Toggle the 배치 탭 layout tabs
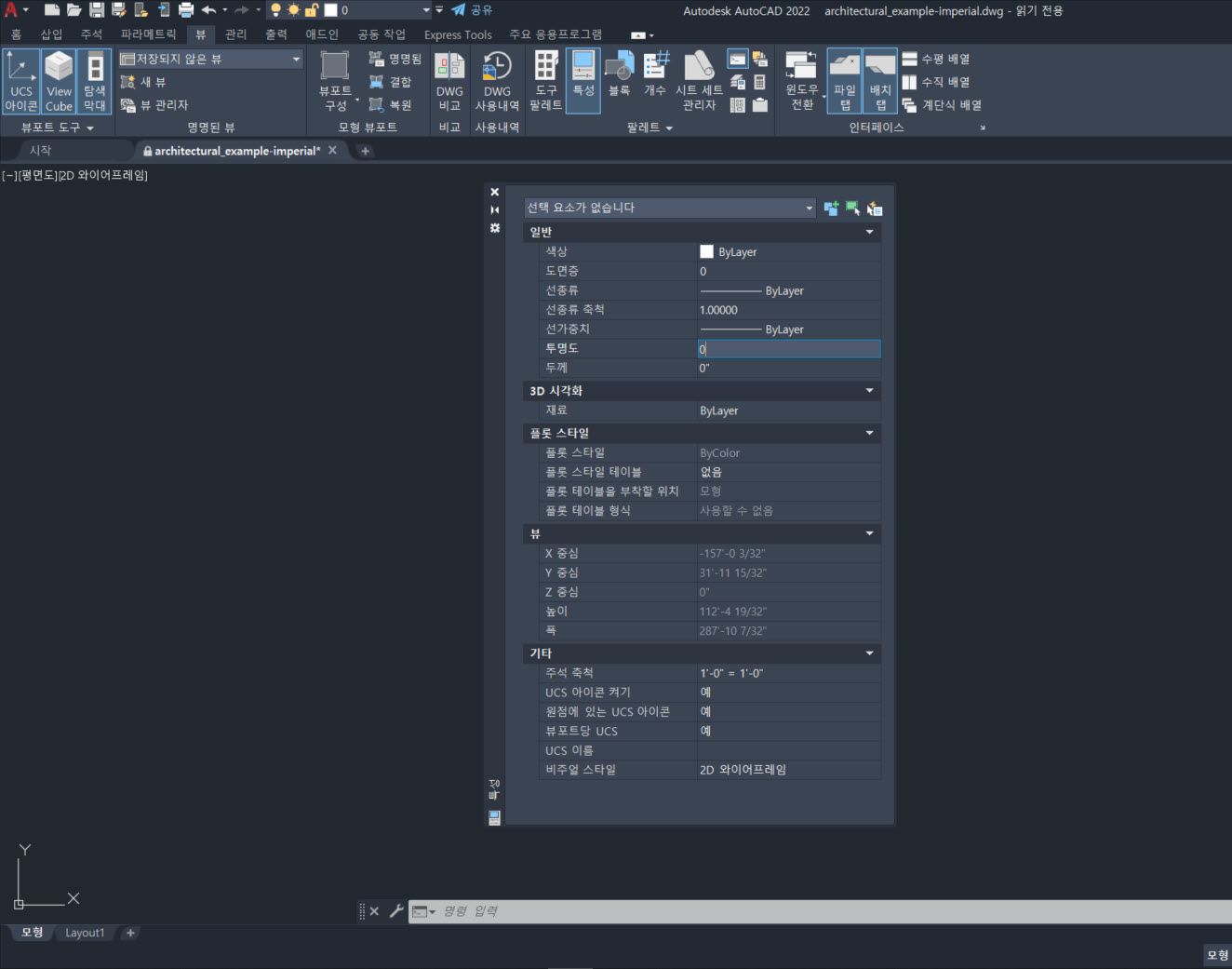Viewport: 1232px width, 969px height. point(880,81)
